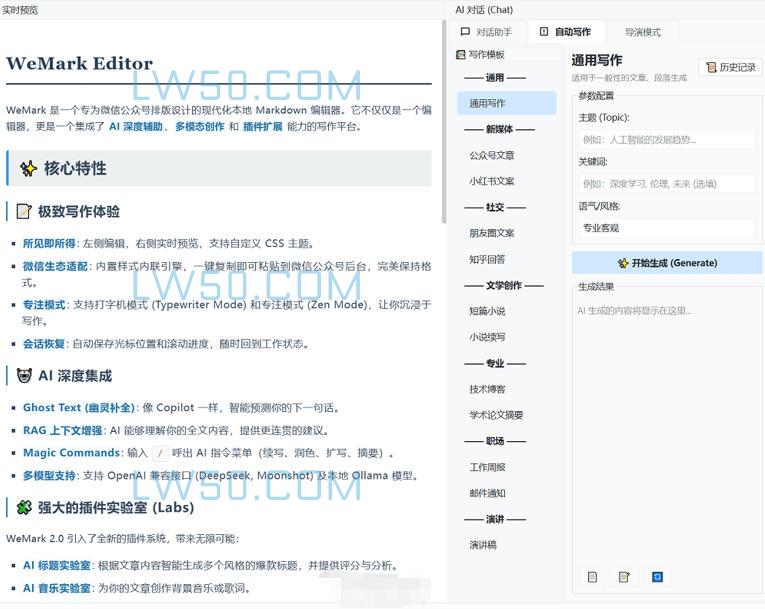Click the 职场 category header
Image resolution: width=765 pixels, height=609 pixels.
[495, 441]
